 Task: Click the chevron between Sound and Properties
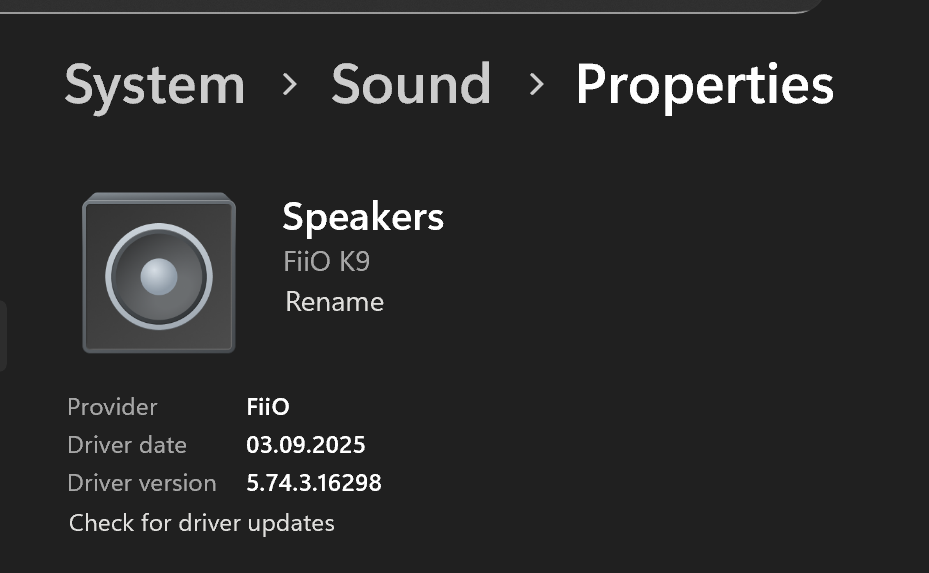click(x=536, y=84)
